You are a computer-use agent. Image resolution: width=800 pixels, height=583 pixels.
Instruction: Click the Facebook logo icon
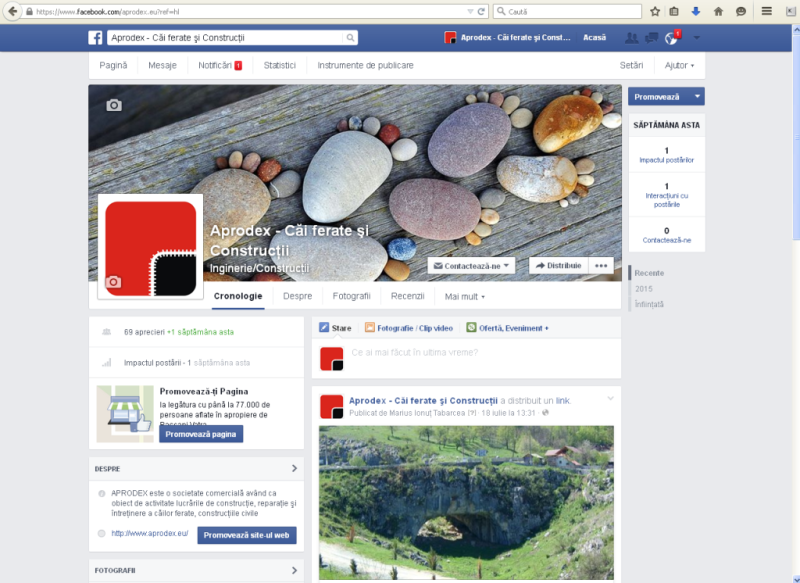point(96,38)
